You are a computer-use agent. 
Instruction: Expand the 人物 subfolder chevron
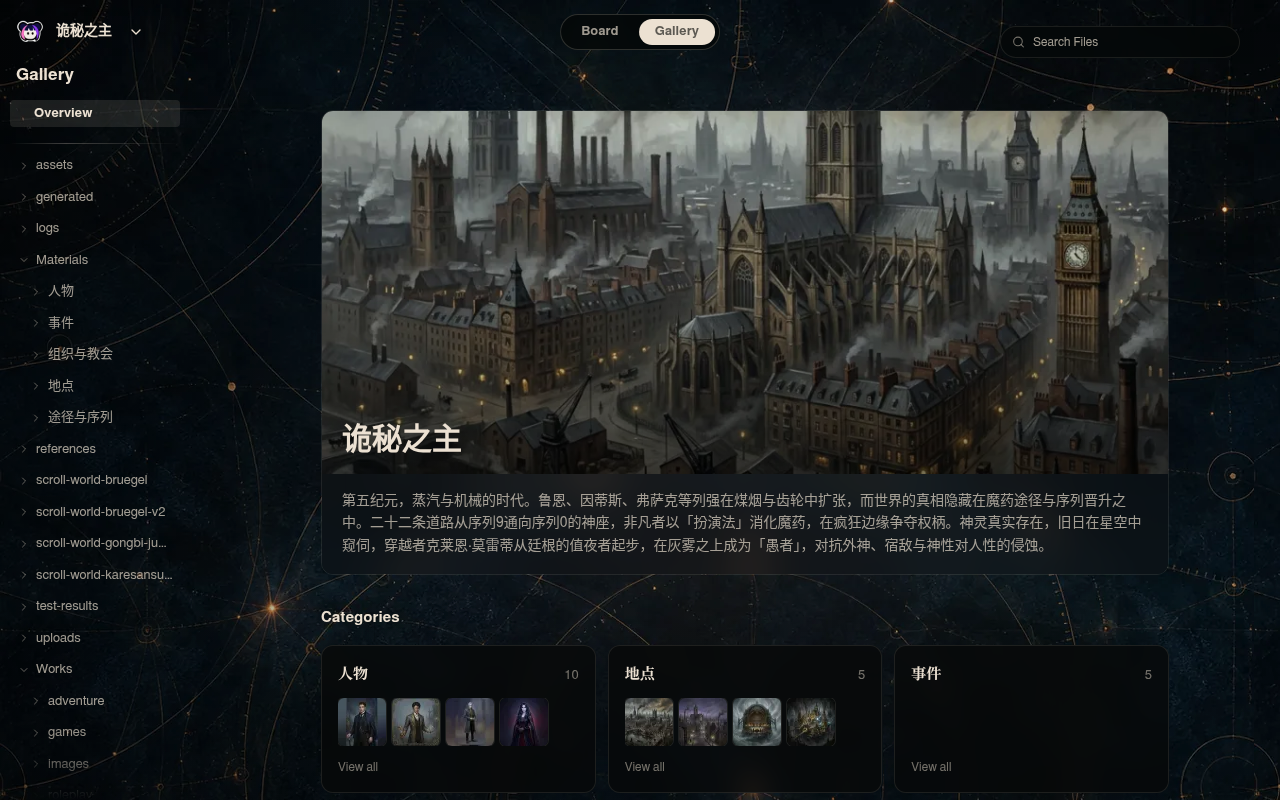point(37,291)
